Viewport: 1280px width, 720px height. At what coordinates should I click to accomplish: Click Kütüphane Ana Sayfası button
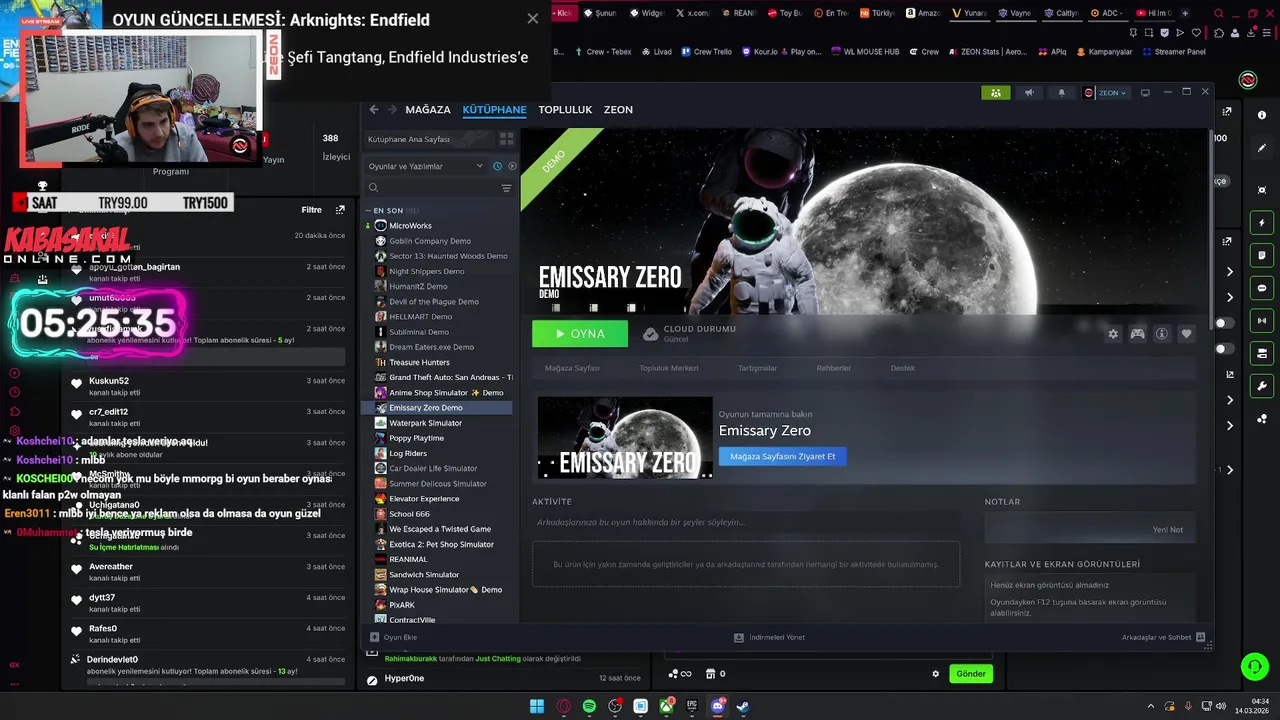pos(428,139)
